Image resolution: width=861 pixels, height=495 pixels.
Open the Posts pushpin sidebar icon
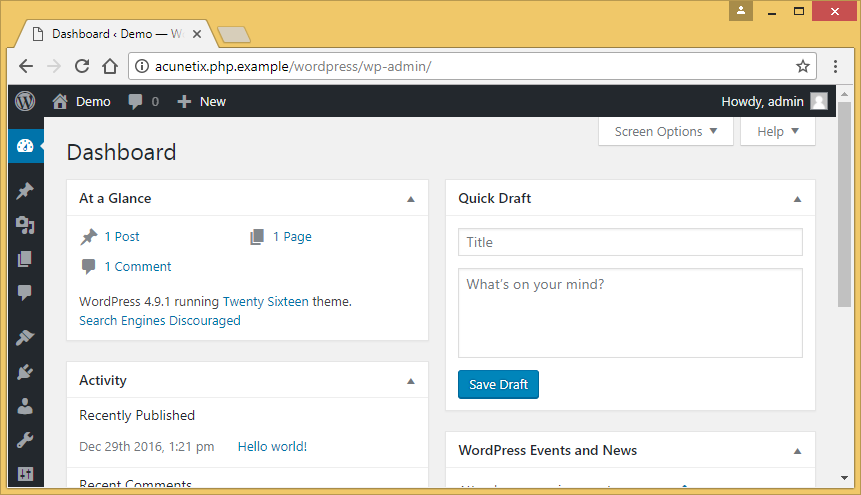click(25, 191)
